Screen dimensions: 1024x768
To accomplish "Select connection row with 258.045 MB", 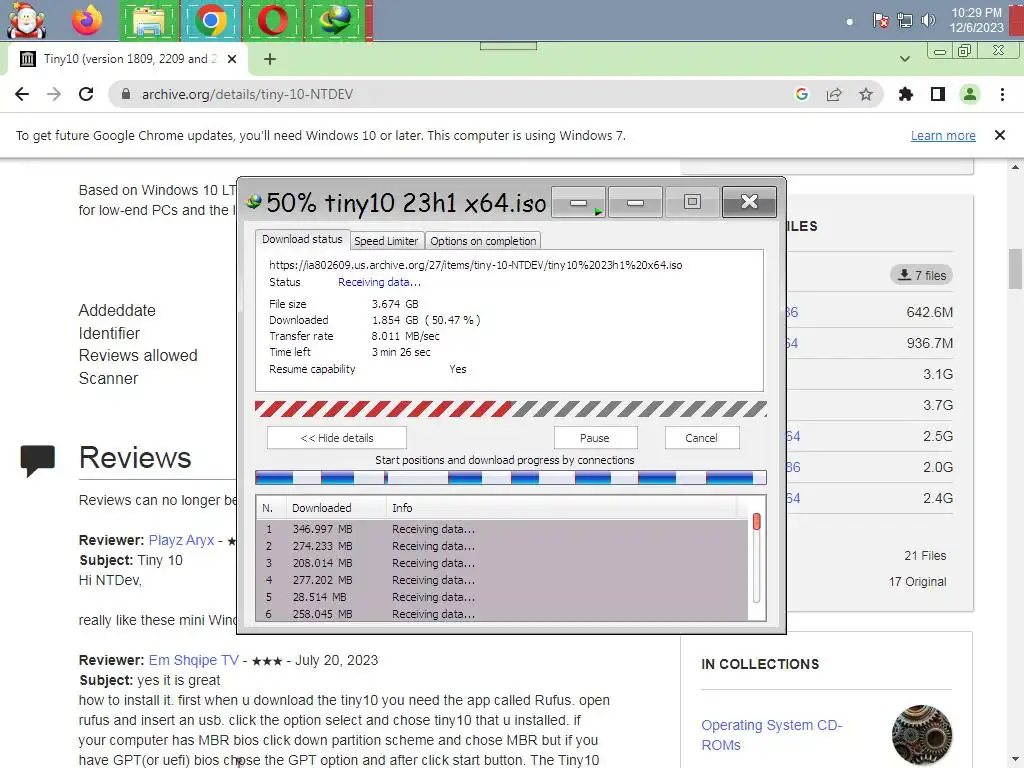I will click(x=503, y=614).
